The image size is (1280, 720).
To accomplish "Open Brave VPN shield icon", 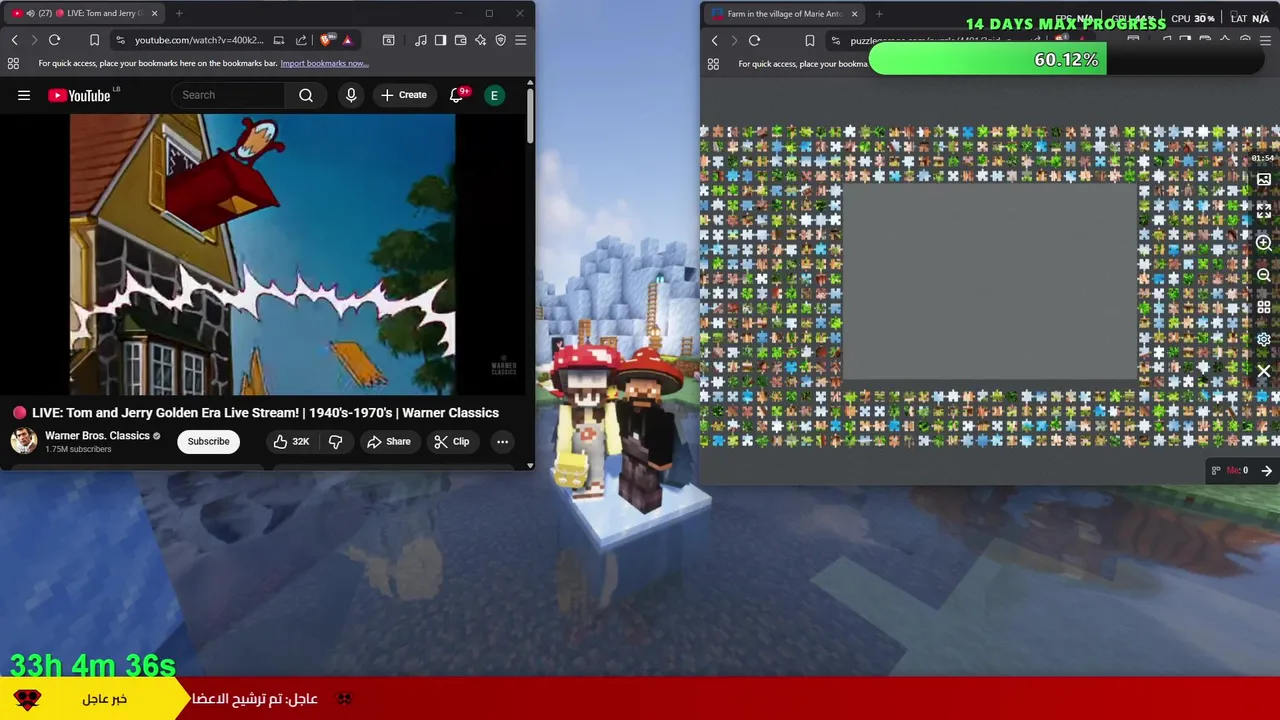I will click(501, 40).
